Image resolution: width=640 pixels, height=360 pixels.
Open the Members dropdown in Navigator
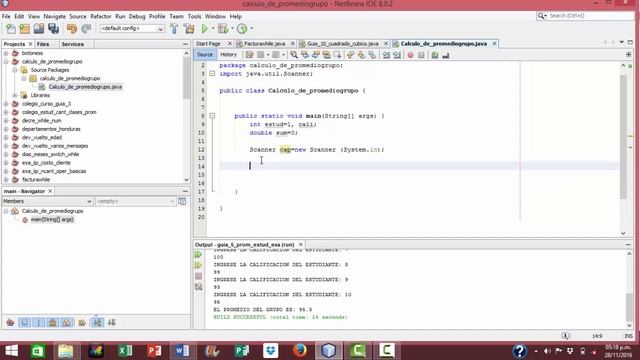click(x=47, y=201)
